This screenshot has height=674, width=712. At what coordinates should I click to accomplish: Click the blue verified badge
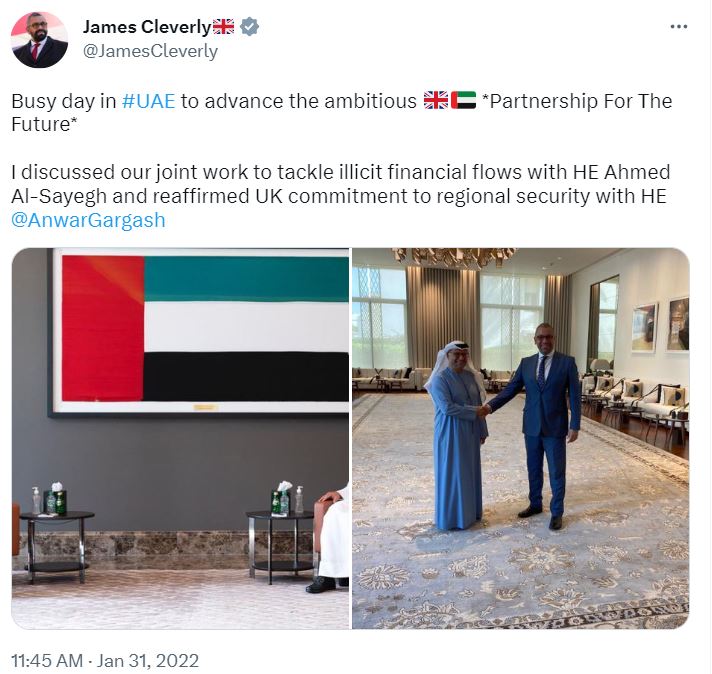(249, 27)
